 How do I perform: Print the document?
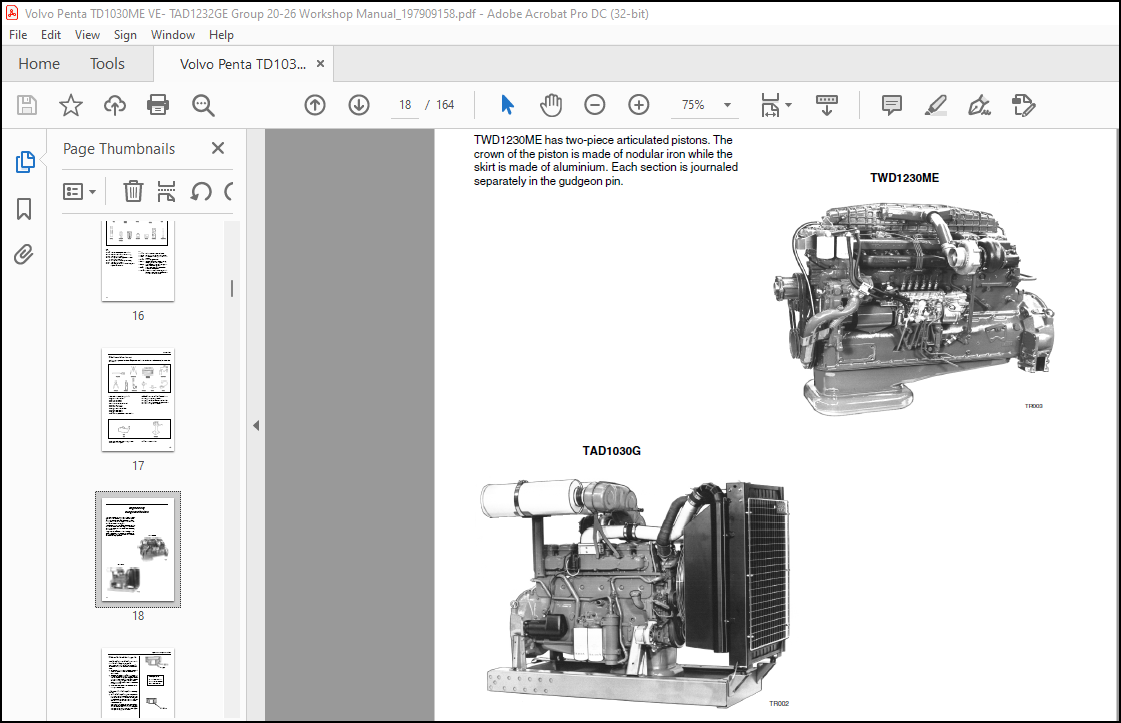pos(158,105)
